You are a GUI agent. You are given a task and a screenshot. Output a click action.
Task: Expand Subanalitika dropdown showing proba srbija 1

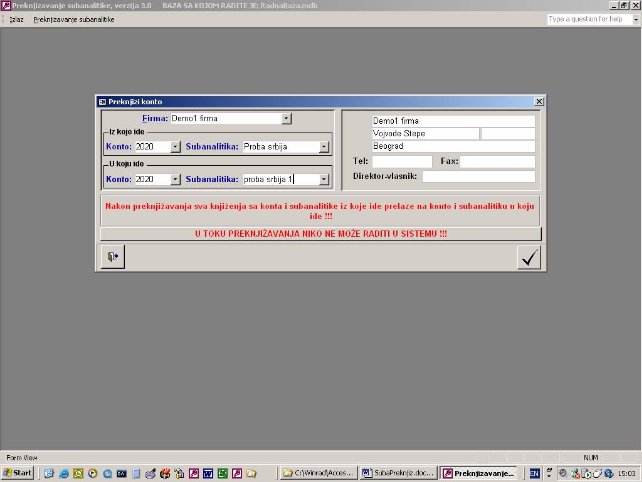(324, 180)
